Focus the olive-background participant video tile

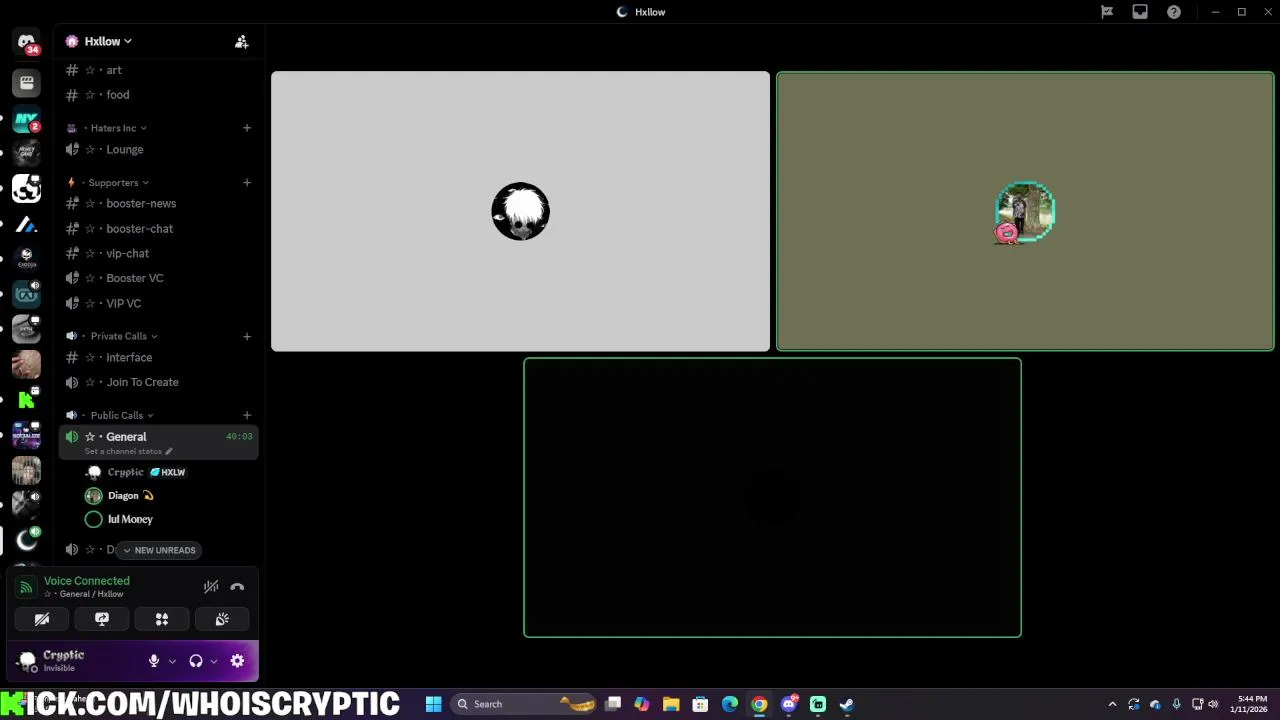tap(1025, 211)
